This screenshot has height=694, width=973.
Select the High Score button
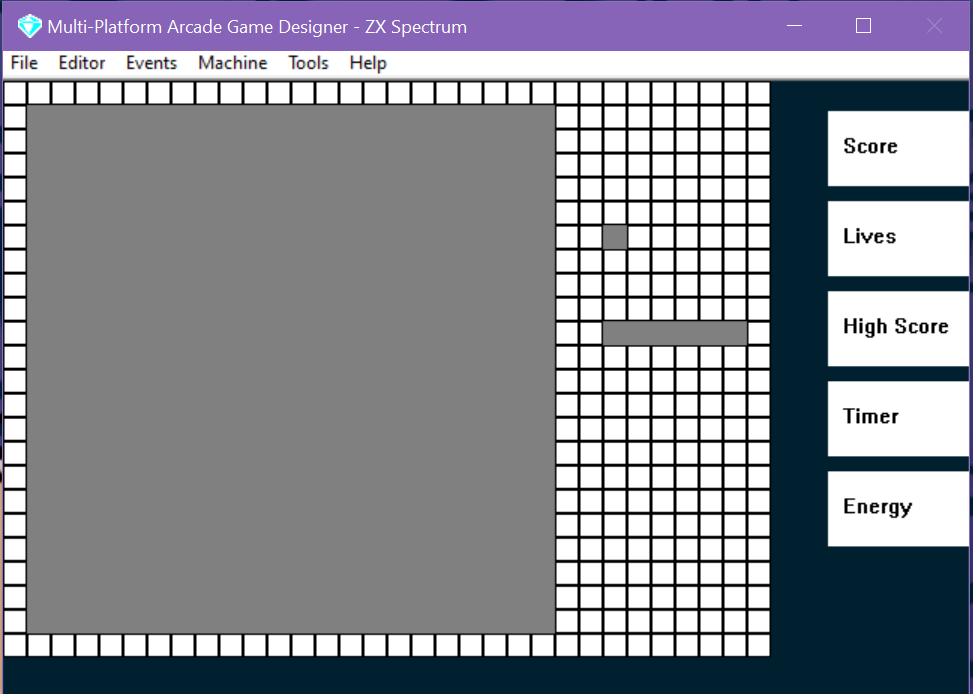pos(898,328)
